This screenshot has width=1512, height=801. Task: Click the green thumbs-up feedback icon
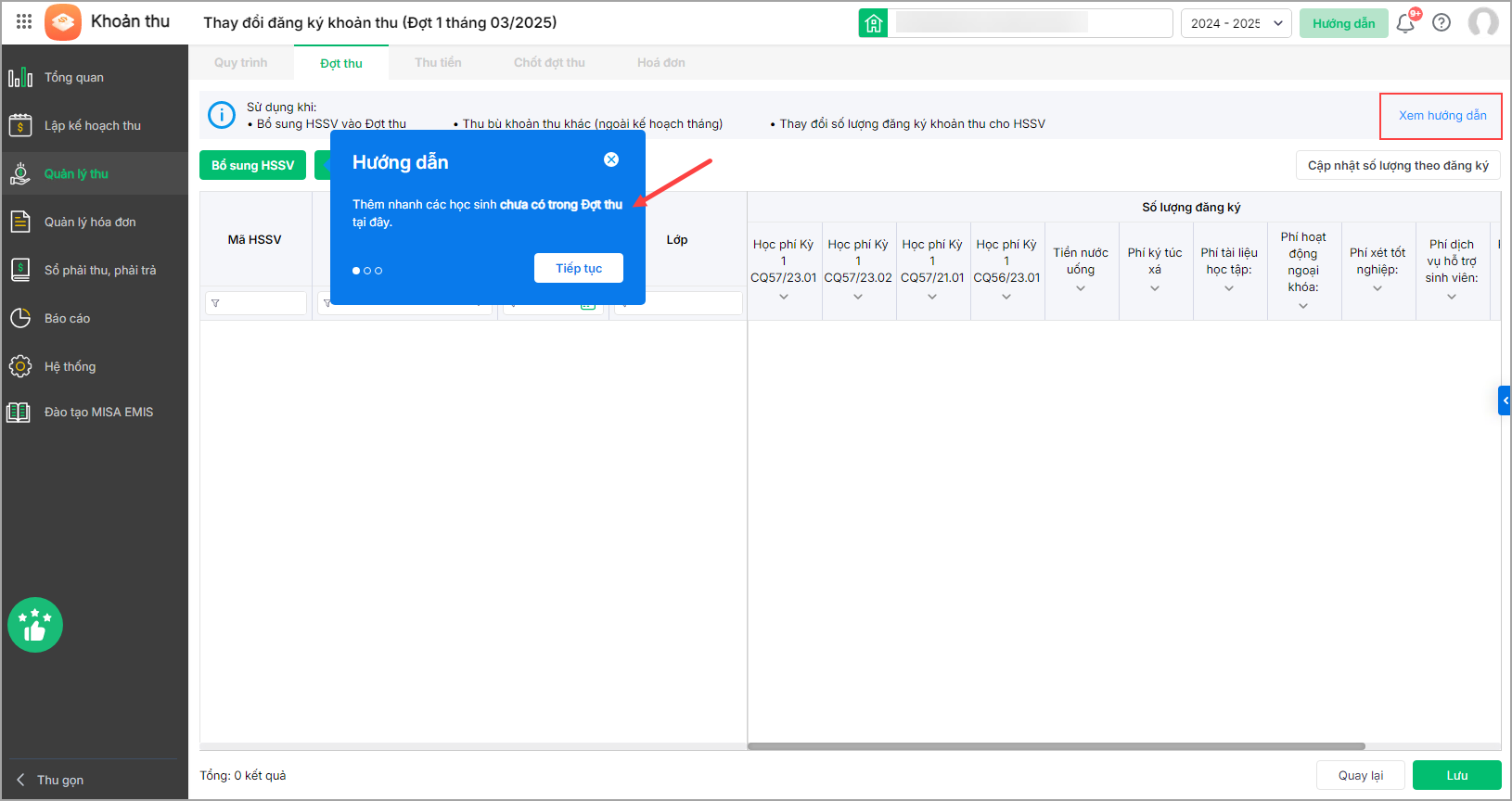pos(35,625)
